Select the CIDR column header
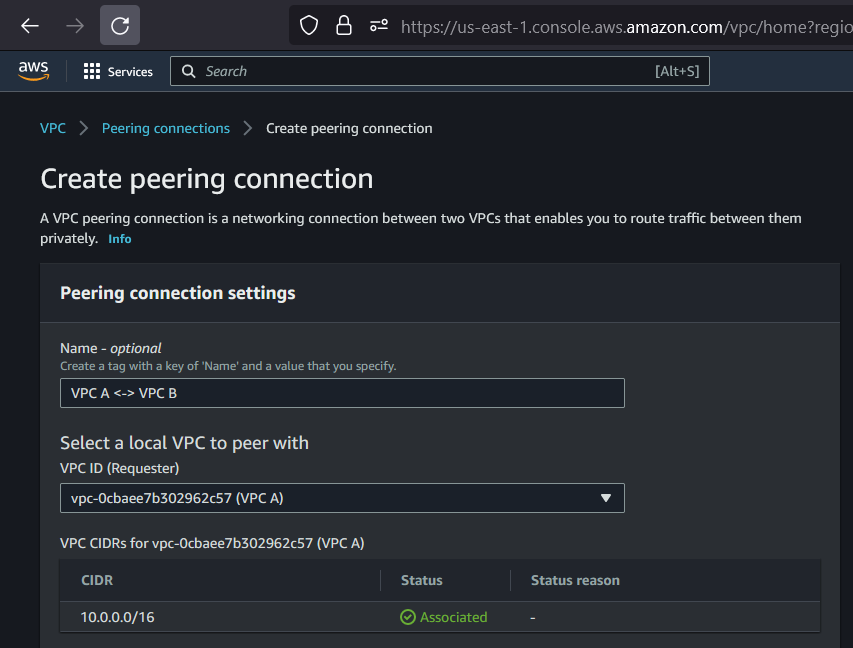The width and height of the screenshot is (853, 648). (97, 580)
